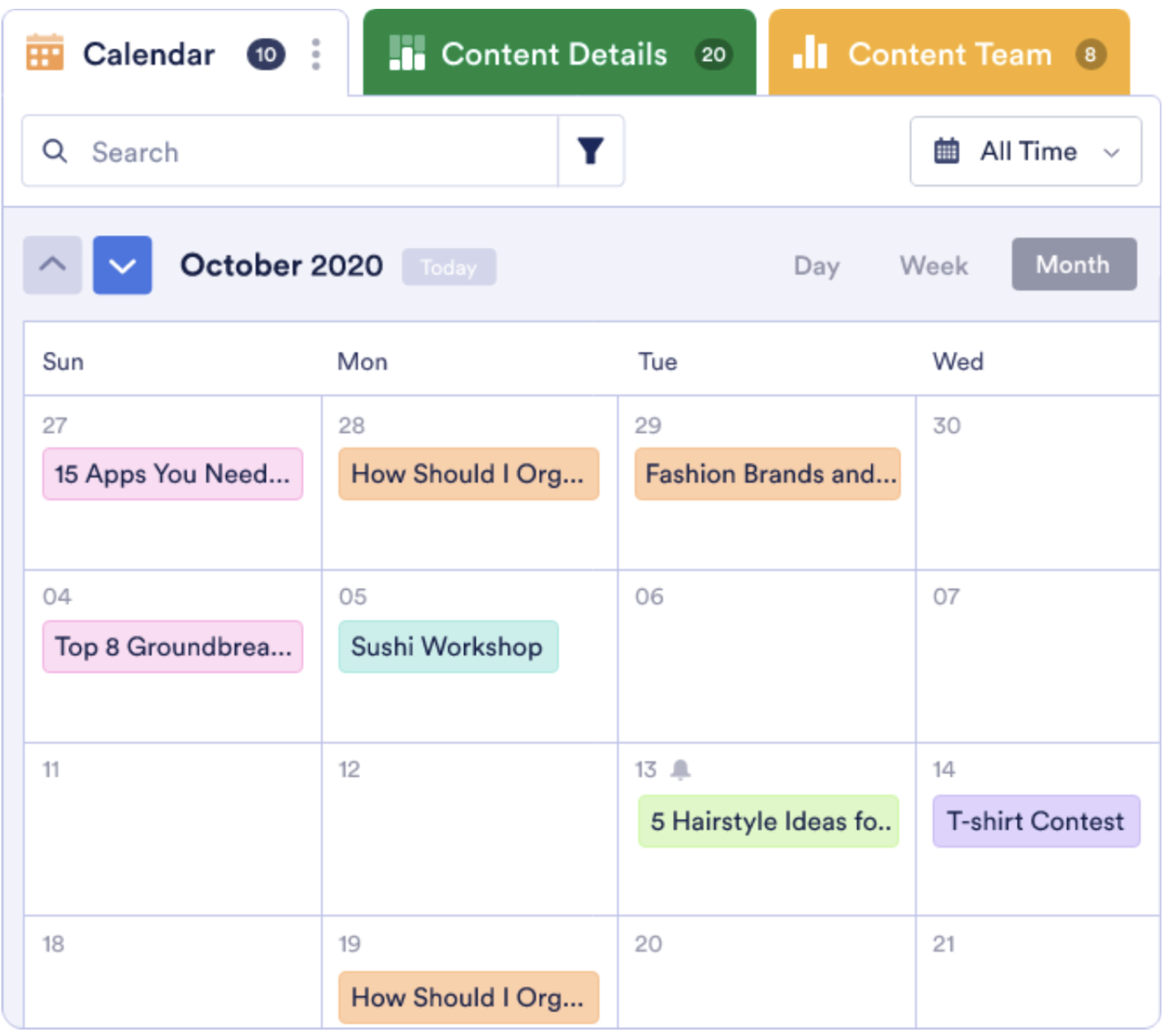The image size is (1165, 1036).
Task: Click the calendar icon beside All Time
Action: tap(947, 151)
